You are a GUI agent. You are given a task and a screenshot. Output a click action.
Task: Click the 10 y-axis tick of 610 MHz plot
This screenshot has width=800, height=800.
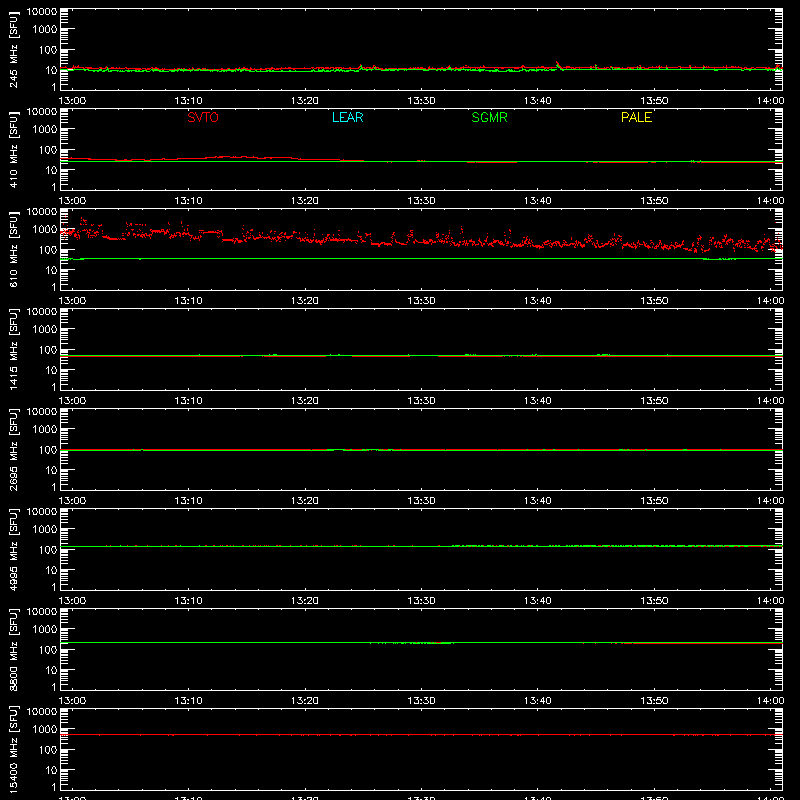pyautogui.click(x=51, y=270)
